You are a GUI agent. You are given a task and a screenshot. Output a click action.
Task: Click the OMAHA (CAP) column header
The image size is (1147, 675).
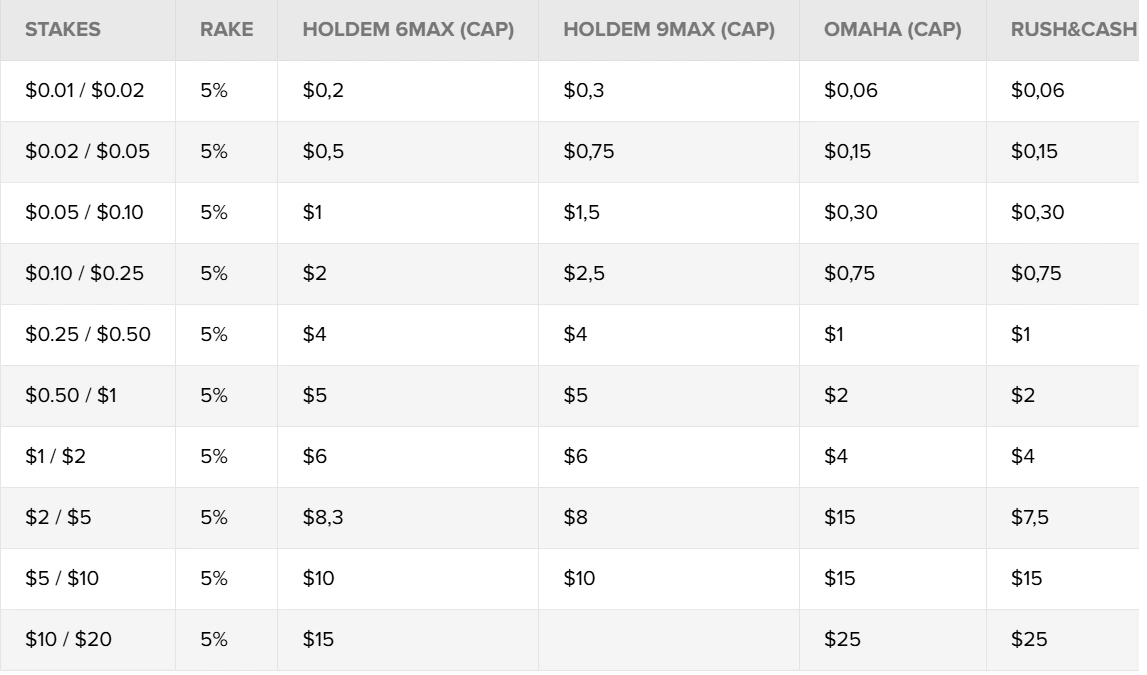pos(892,30)
